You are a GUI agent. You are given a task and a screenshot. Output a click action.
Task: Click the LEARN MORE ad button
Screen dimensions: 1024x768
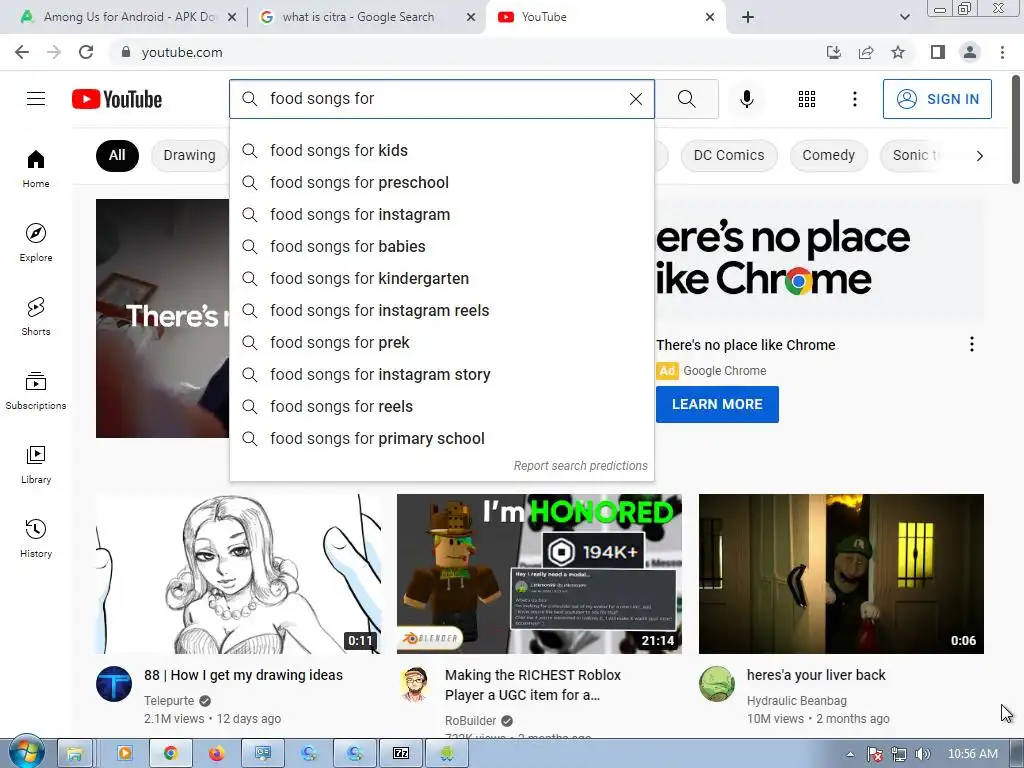point(717,404)
